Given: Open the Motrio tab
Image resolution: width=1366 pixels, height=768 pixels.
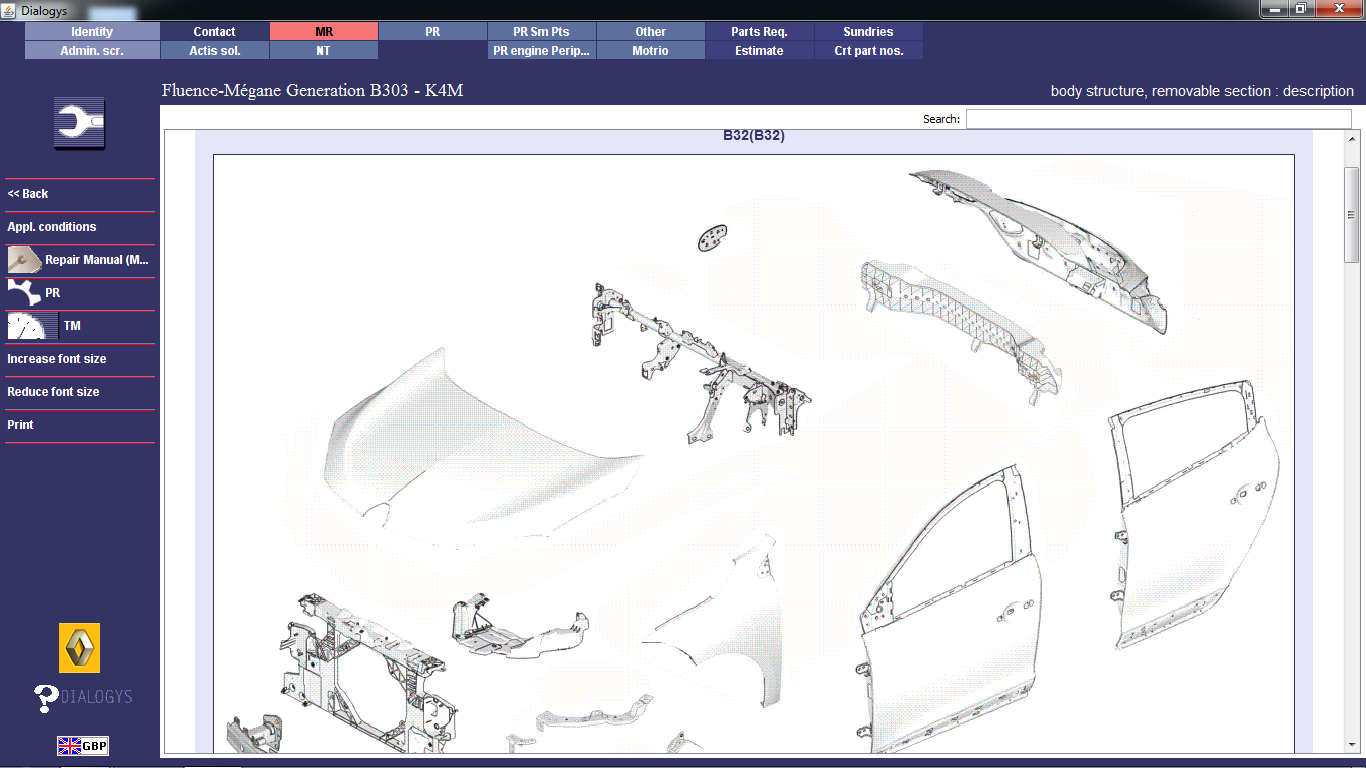Looking at the screenshot, I should click(x=651, y=51).
